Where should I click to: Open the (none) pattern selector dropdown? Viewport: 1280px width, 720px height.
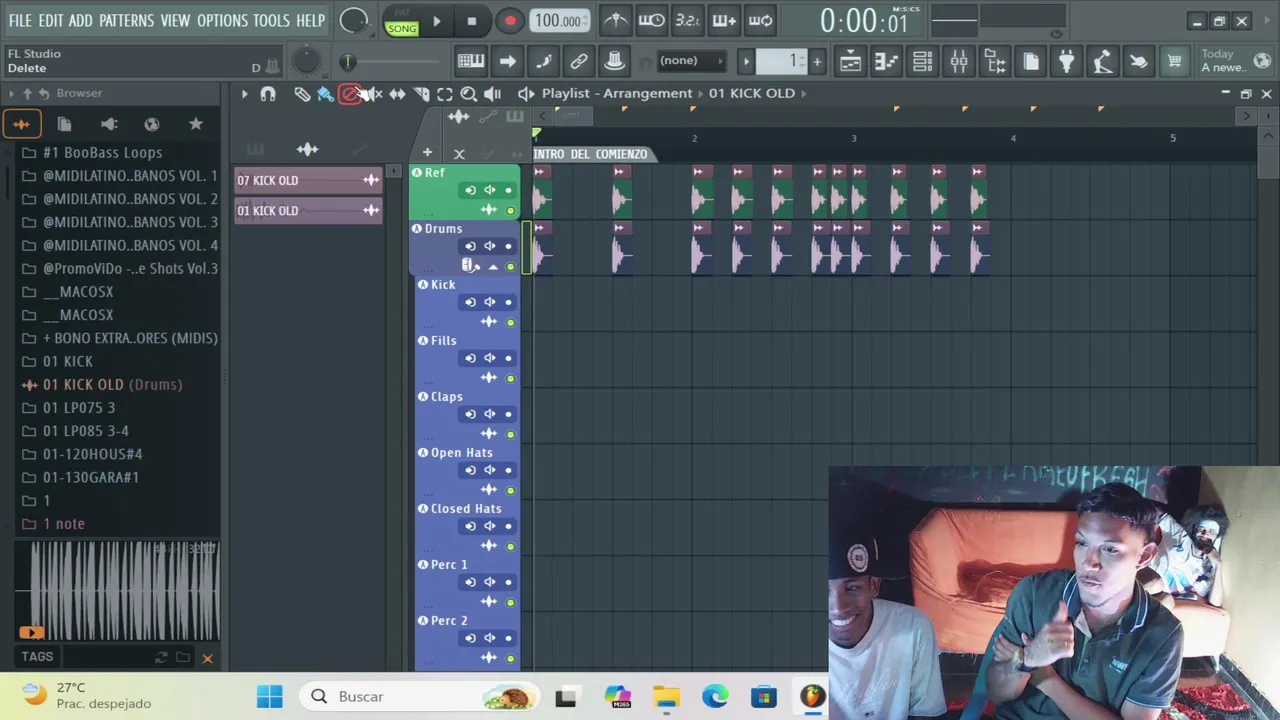tap(690, 61)
